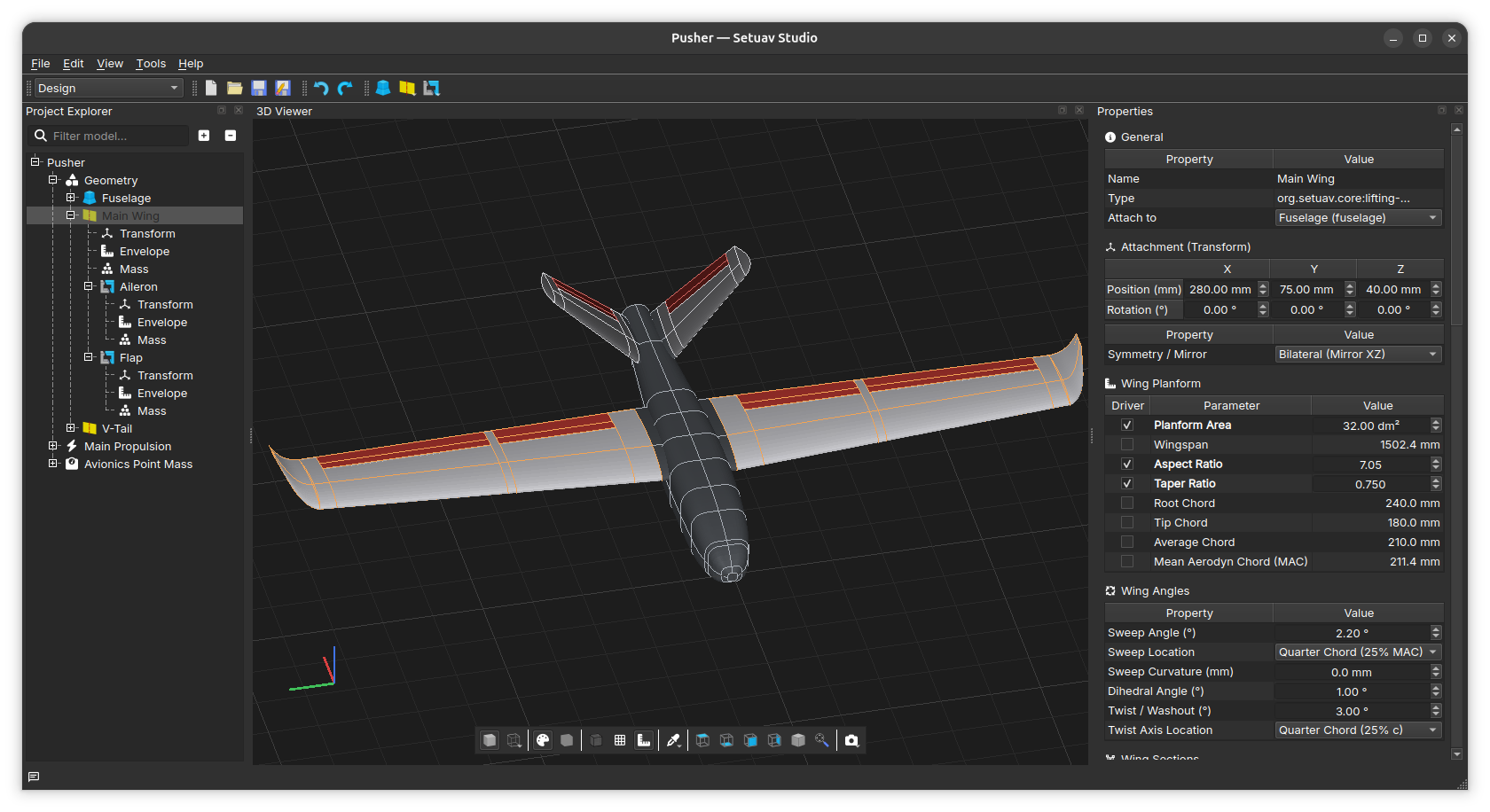Open the Twist Axis Location dropdown
Viewport: 1490px width, 812px height.
[1358, 730]
